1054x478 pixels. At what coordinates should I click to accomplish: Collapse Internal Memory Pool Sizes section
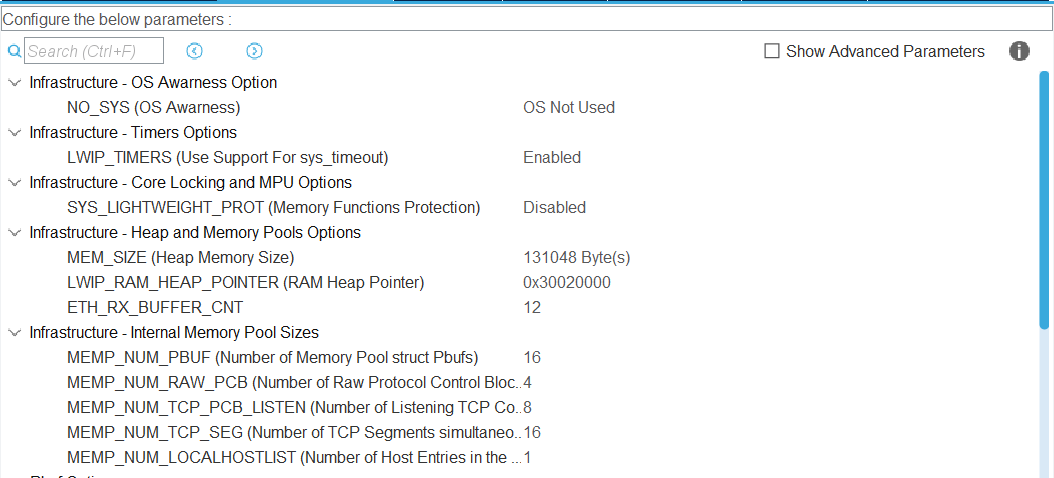tap(14, 333)
